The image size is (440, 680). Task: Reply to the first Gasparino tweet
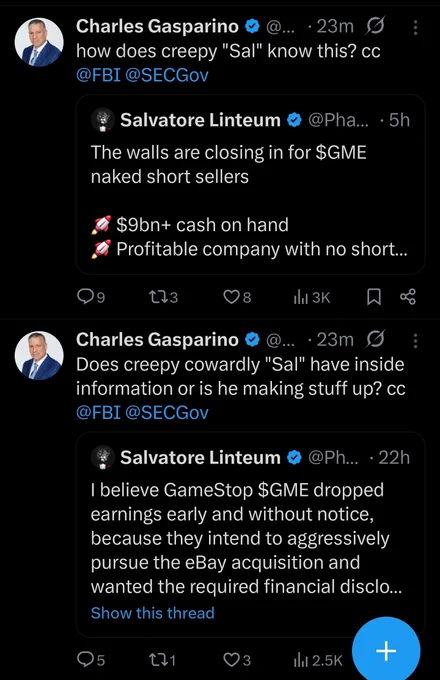(91, 297)
